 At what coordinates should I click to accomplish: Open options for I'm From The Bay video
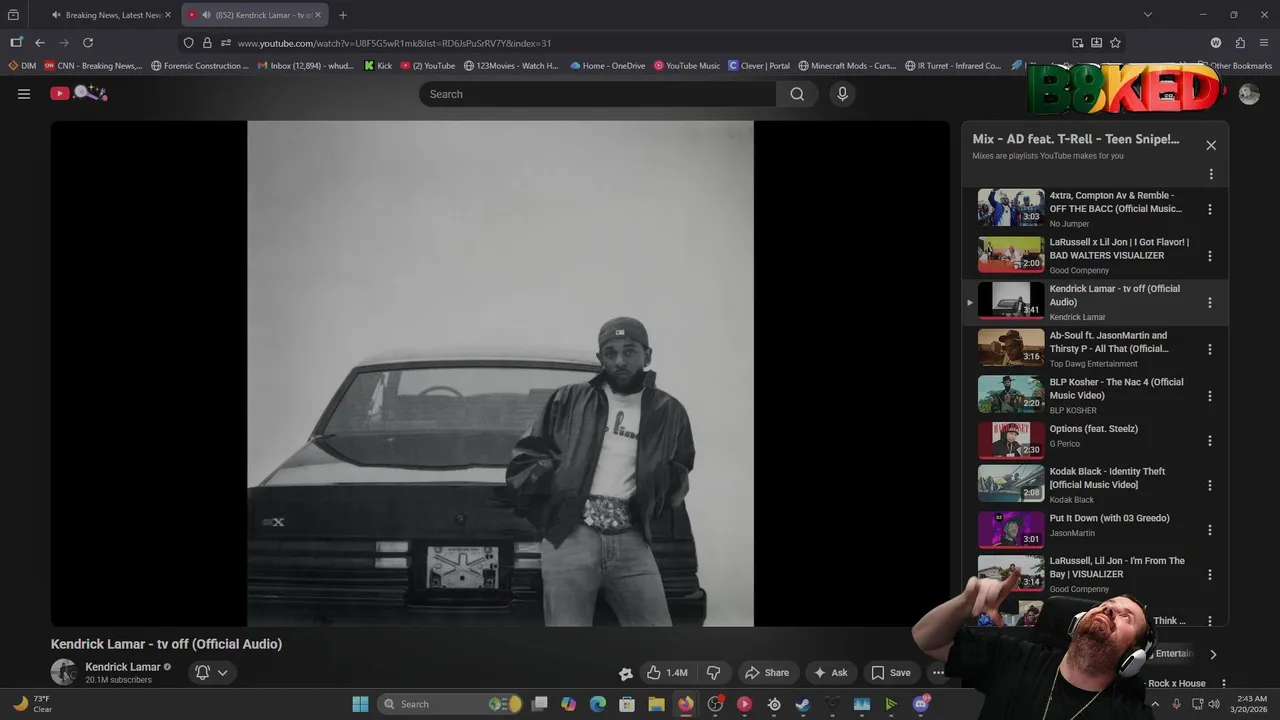click(x=1210, y=575)
